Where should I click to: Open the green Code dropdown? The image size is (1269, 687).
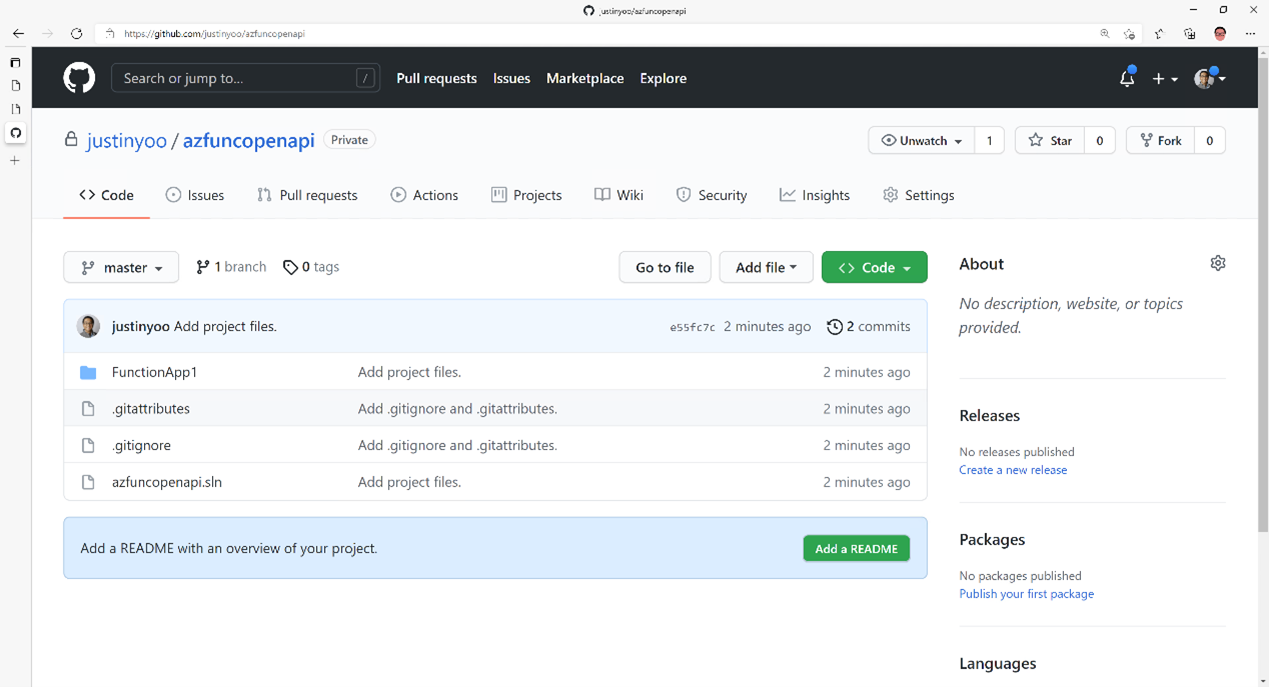[874, 267]
